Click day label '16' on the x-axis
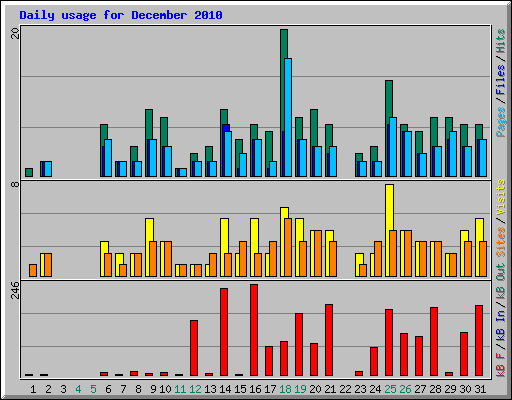The image size is (512, 400). click(255, 389)
